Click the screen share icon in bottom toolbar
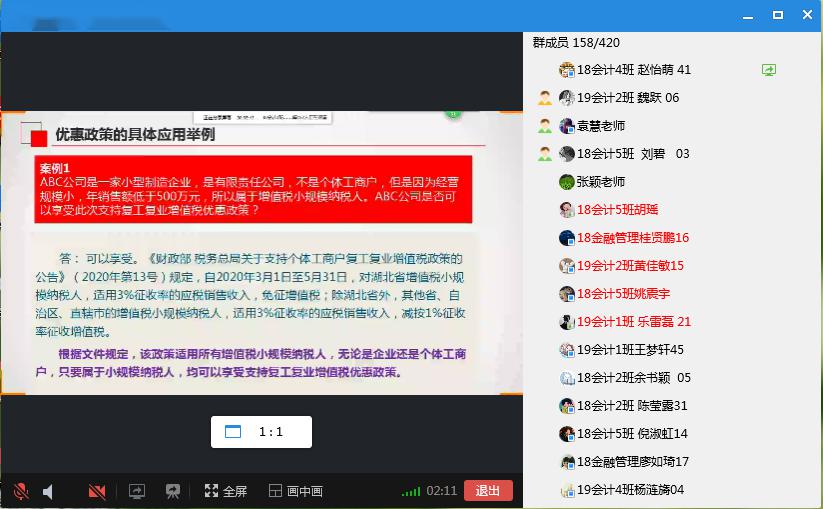Screen dimensions: 823x509 137,491
